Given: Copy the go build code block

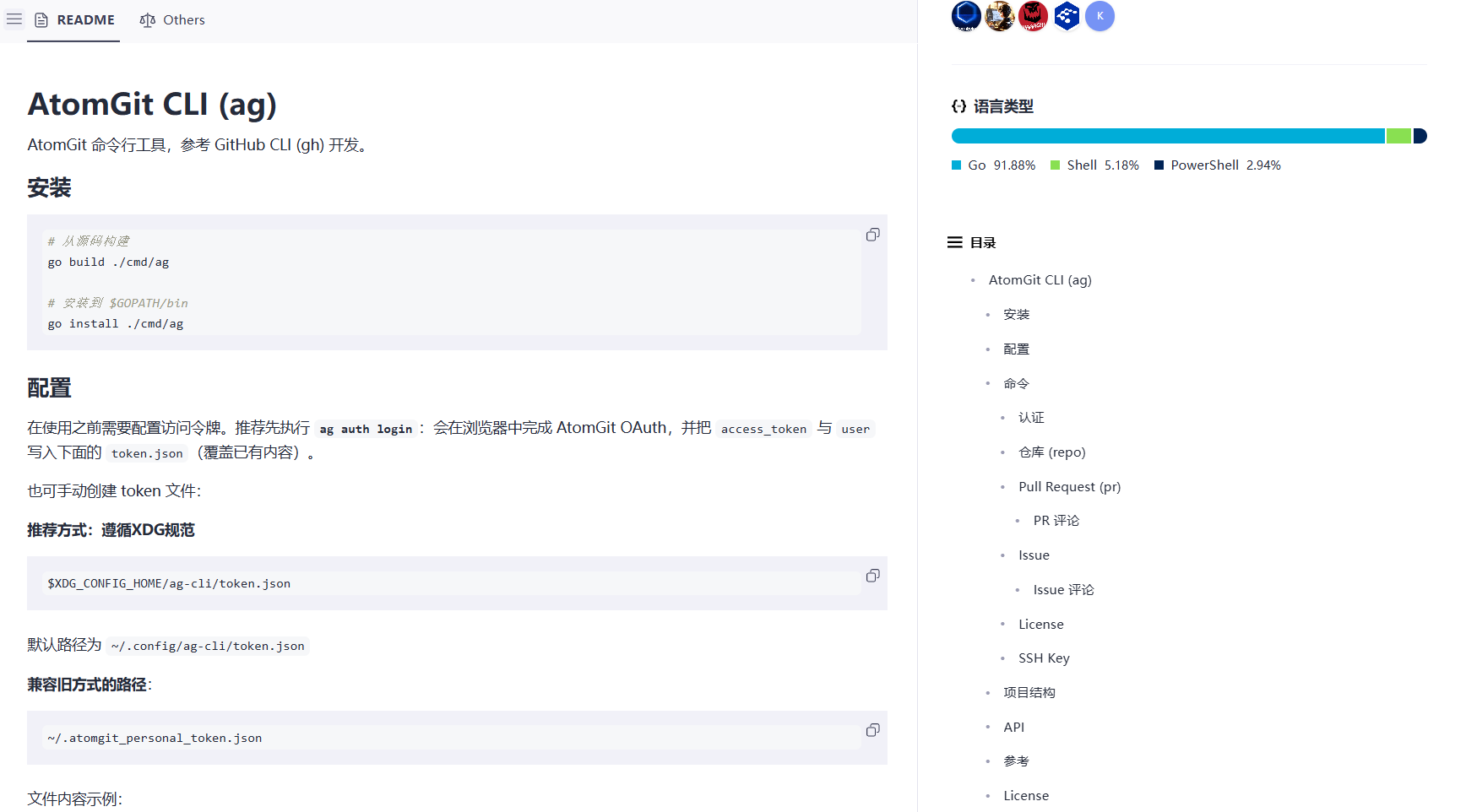Looking at the screenshot, I should click(872, 235).
